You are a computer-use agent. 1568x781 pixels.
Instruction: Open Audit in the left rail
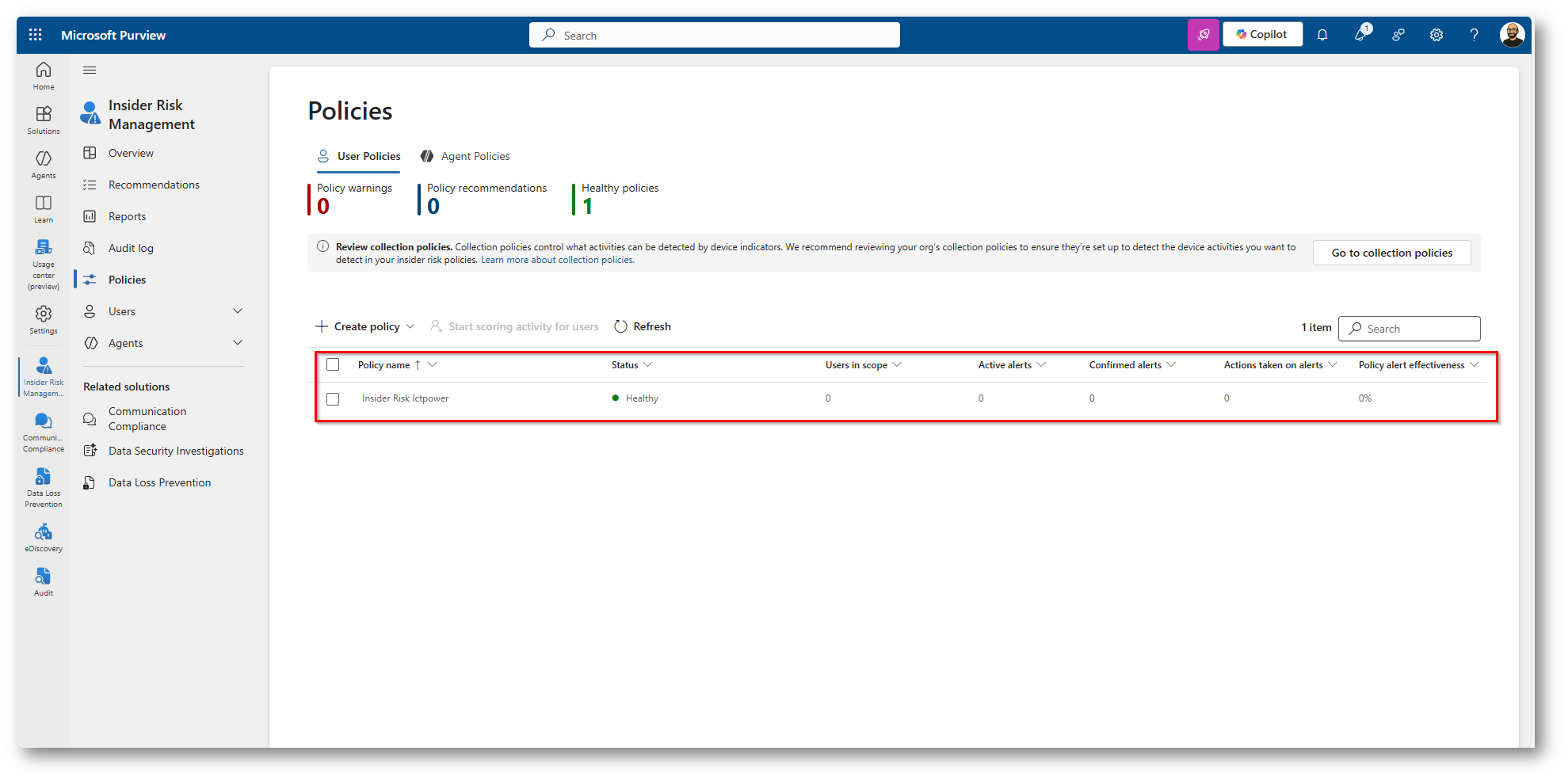pyautogui.click(x=44, y=582)
